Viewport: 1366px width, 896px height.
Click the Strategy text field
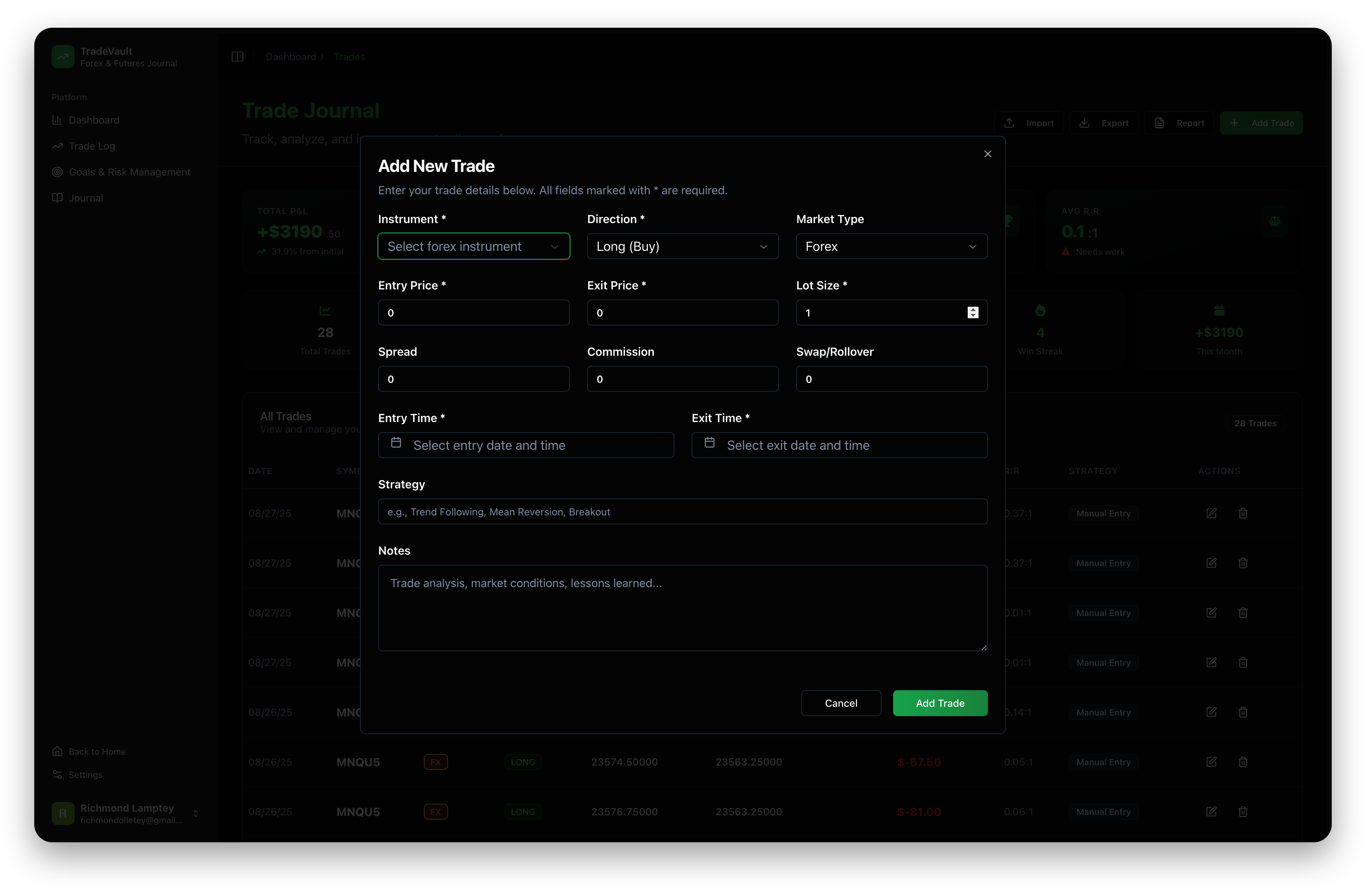click(682, 511)
